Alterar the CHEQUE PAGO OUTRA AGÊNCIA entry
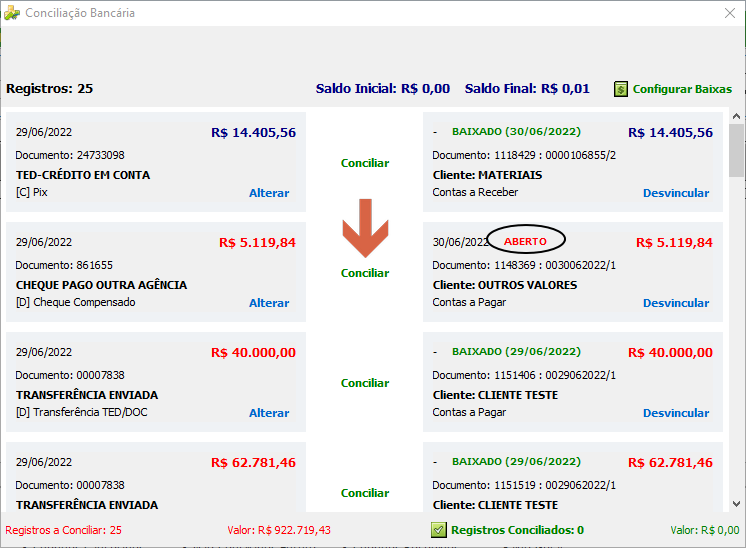The width and height of the screenshot is (746, 548). (x=269, y=303)
